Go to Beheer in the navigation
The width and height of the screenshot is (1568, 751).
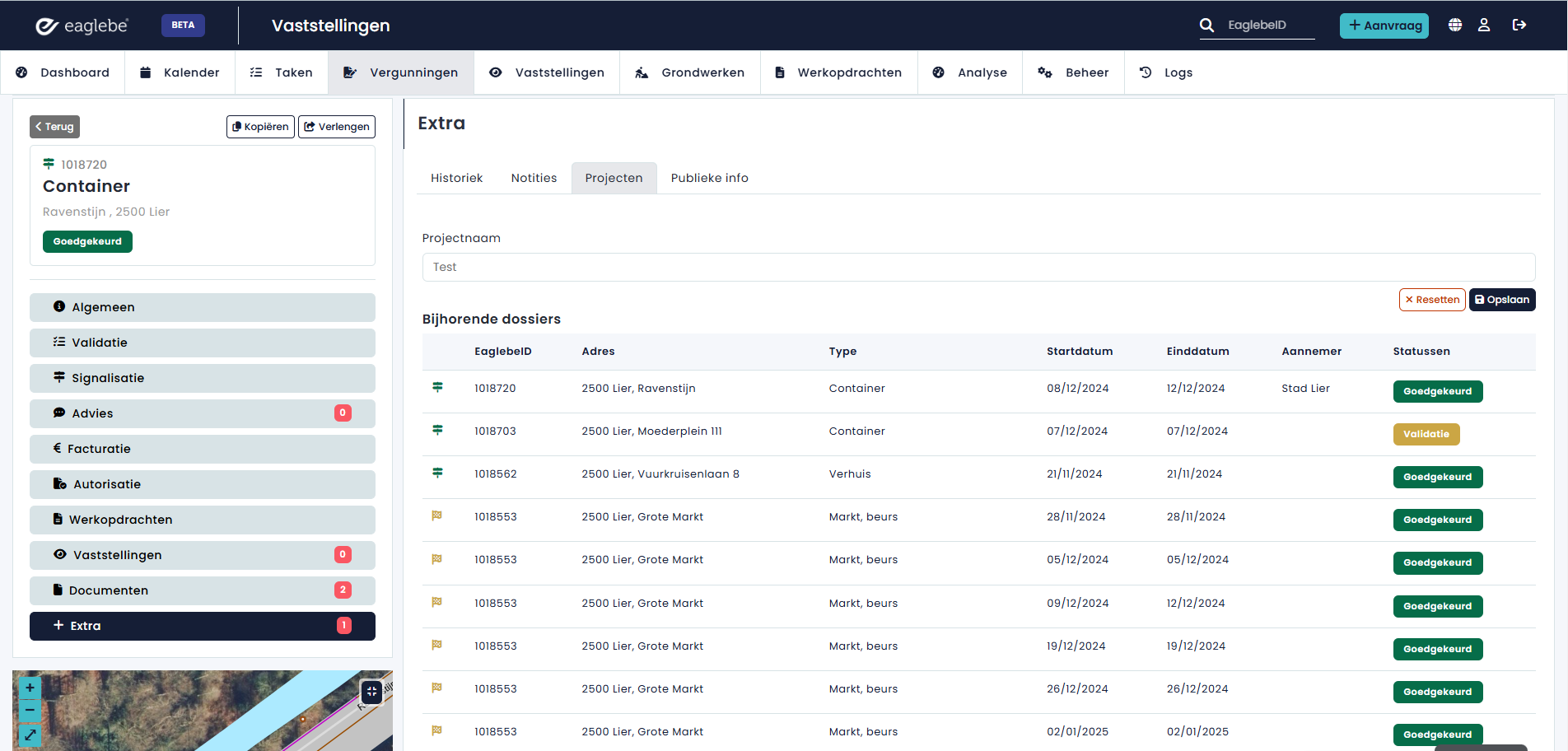click(x=1074, y=72)
